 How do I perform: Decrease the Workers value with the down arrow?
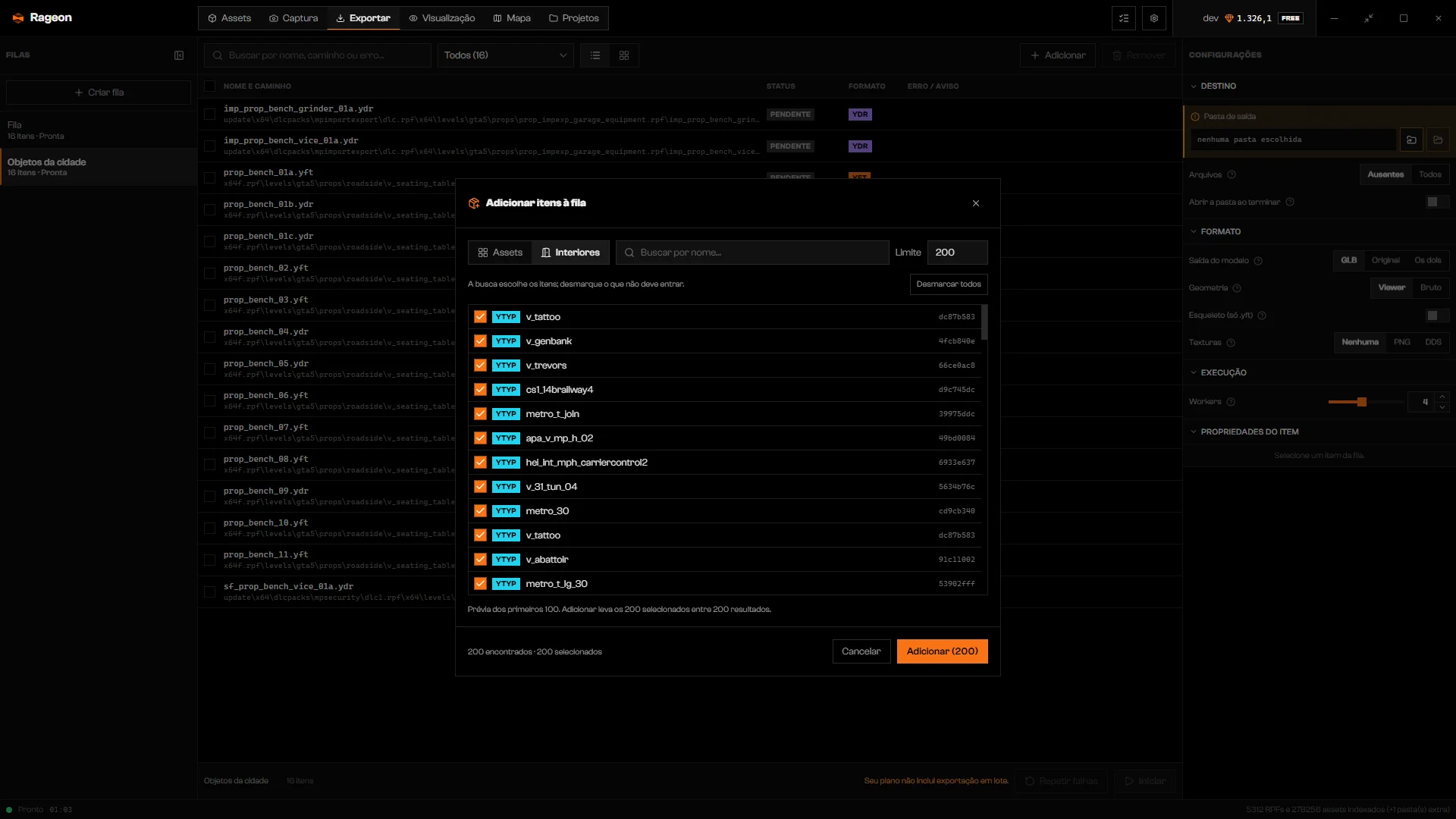(1442, 407)
